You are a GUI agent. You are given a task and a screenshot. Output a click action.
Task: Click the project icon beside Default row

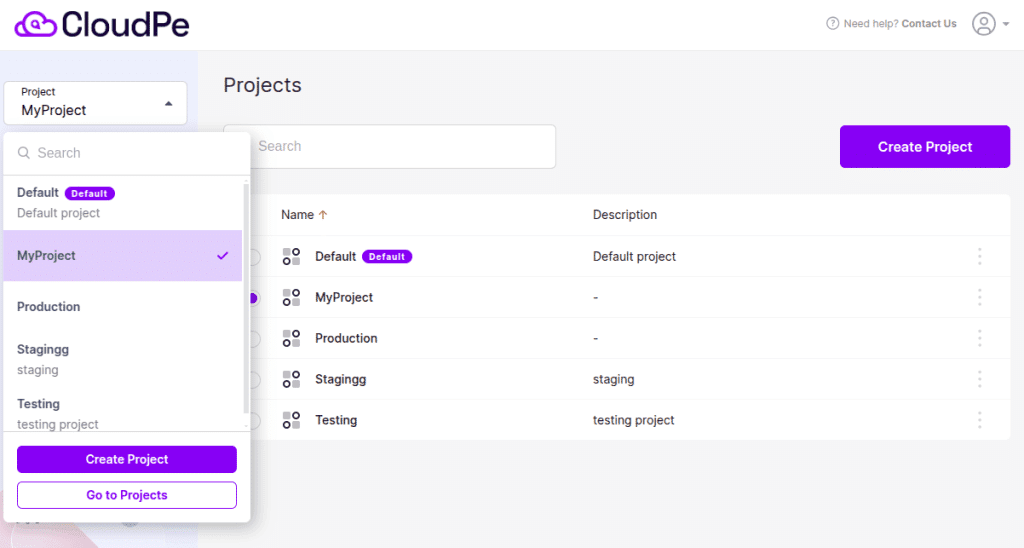click(291, 257)
